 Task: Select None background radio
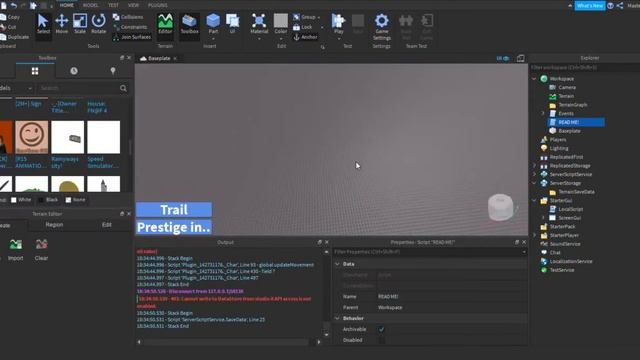pos(69,200)
